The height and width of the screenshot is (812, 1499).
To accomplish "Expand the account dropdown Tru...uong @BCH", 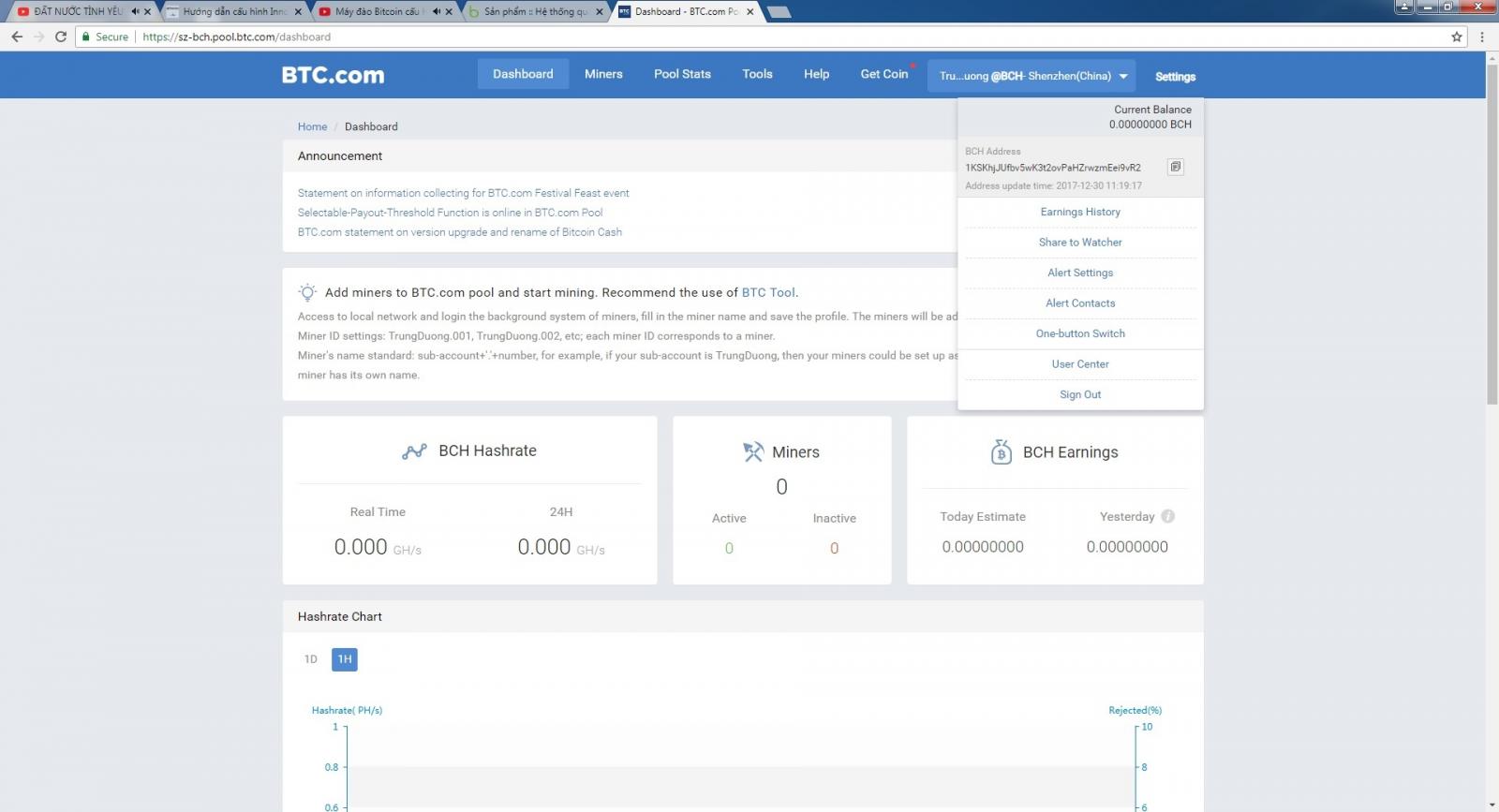I will pos(1031,76).
